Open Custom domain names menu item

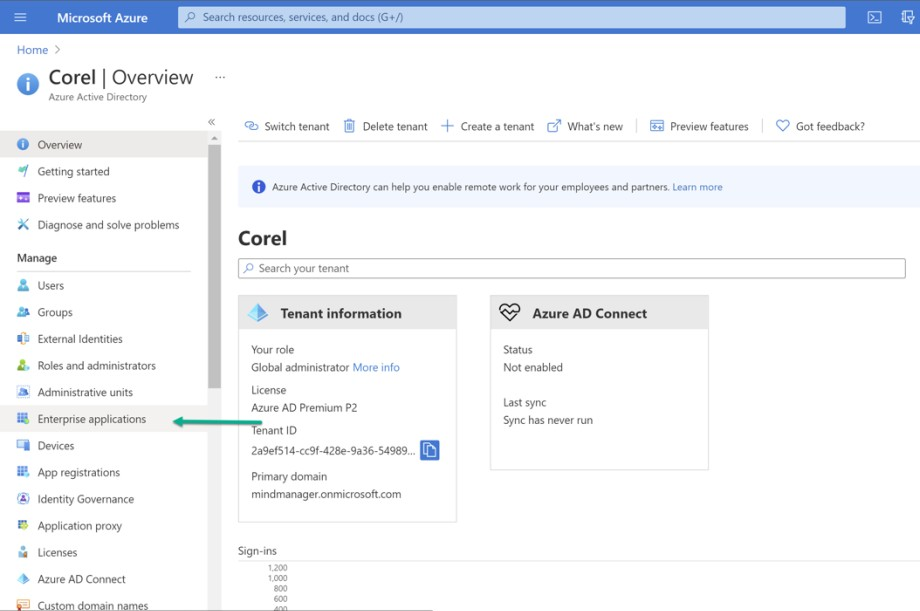(104, 605)
